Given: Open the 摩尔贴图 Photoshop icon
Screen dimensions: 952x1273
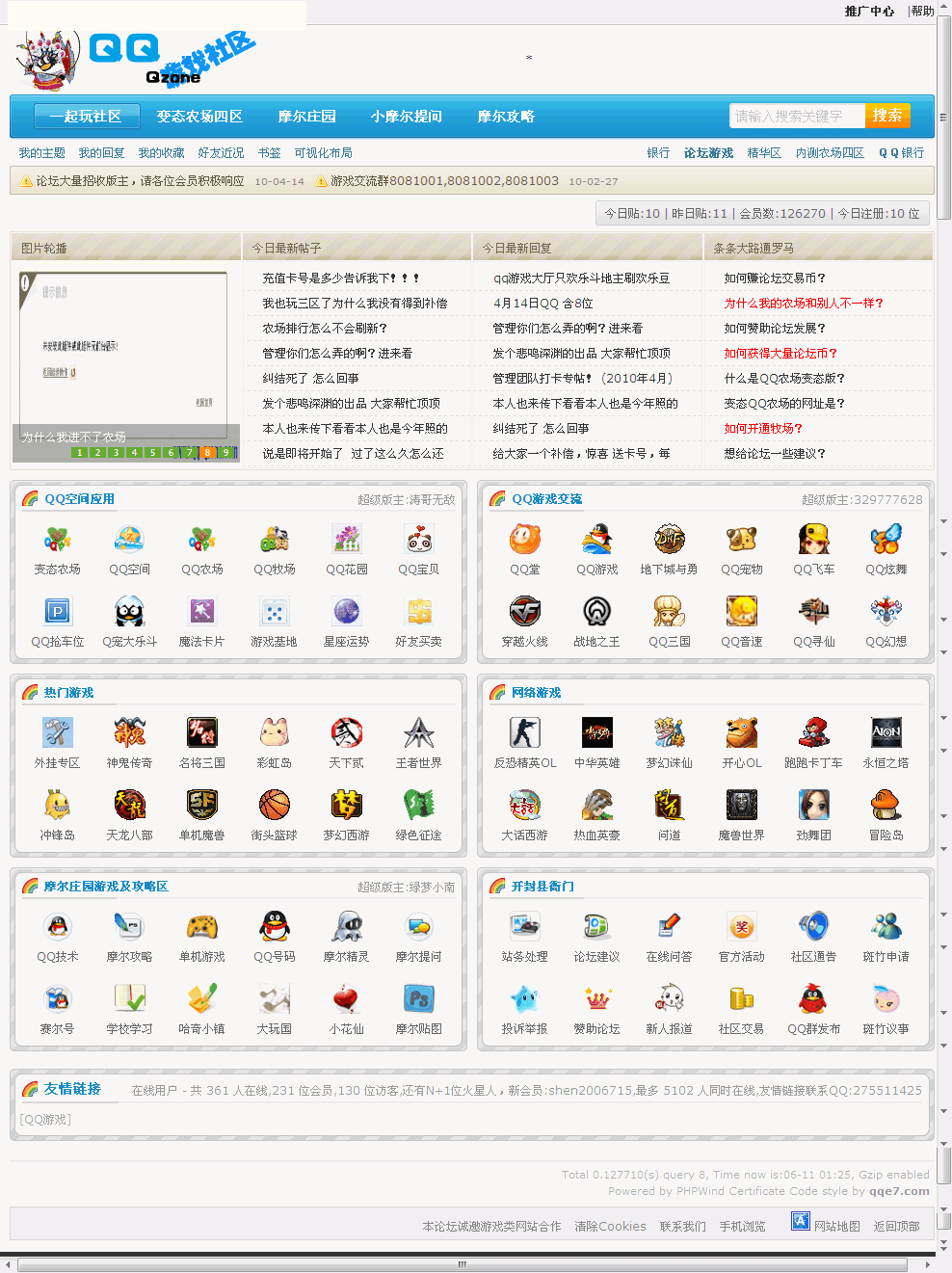Looking at the screenshot, I should pyautogui.click(x=418, y=999).
